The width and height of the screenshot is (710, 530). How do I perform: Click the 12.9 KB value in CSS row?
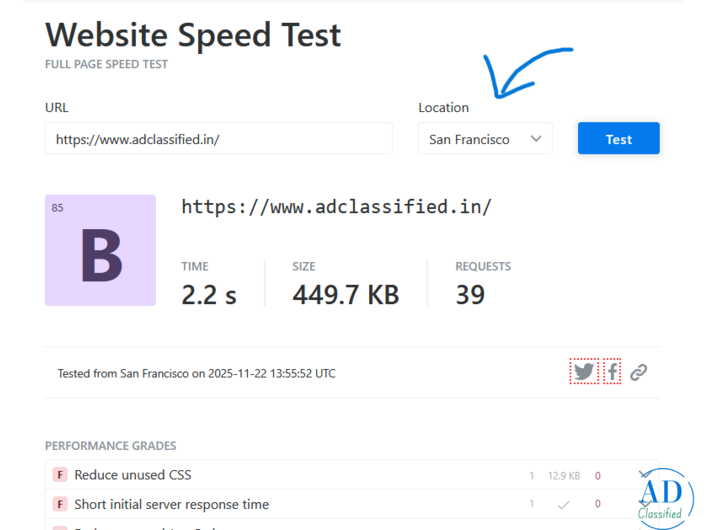(x=564, y=476)
